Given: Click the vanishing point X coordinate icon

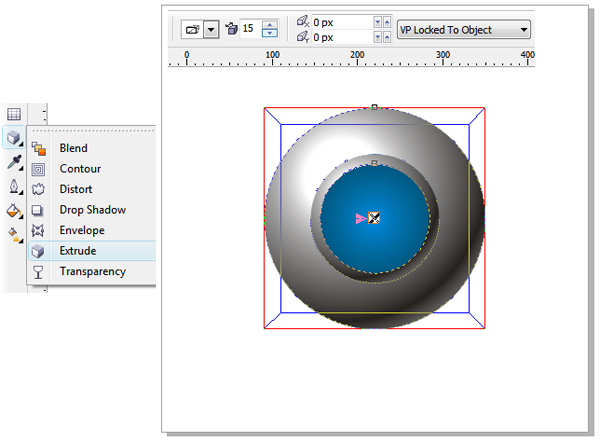Looking at the screenshot, I should click(x=303, y=21).
